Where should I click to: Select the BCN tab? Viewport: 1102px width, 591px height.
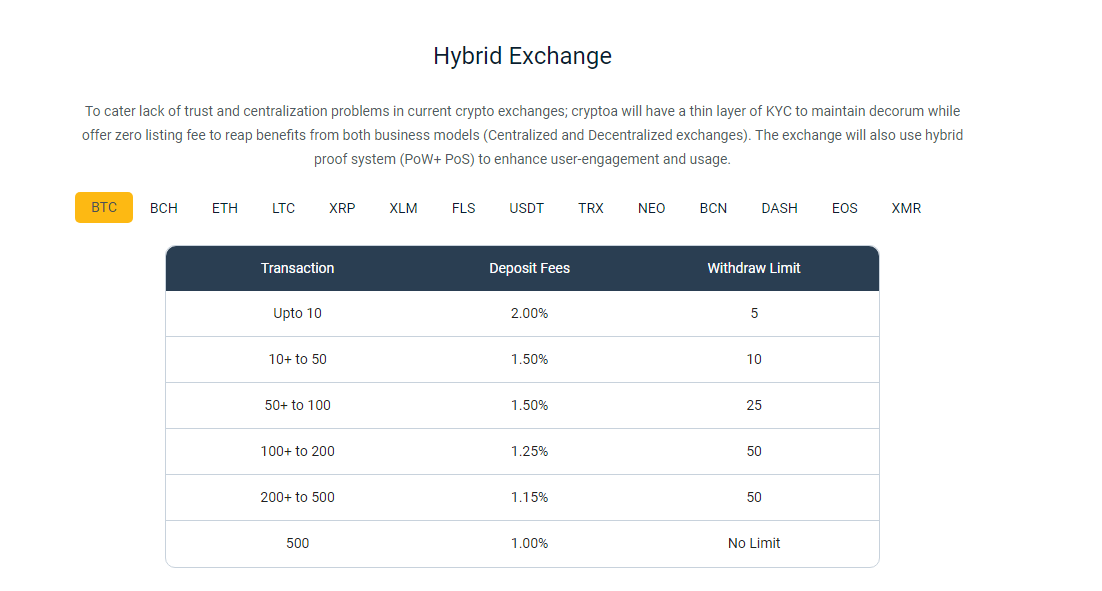coord(713,208)
